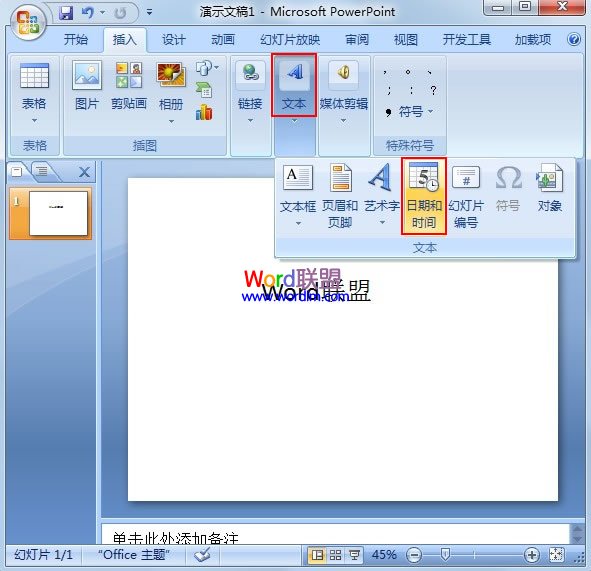
Task: Open the Office button menu
Action: click(28, 22)
